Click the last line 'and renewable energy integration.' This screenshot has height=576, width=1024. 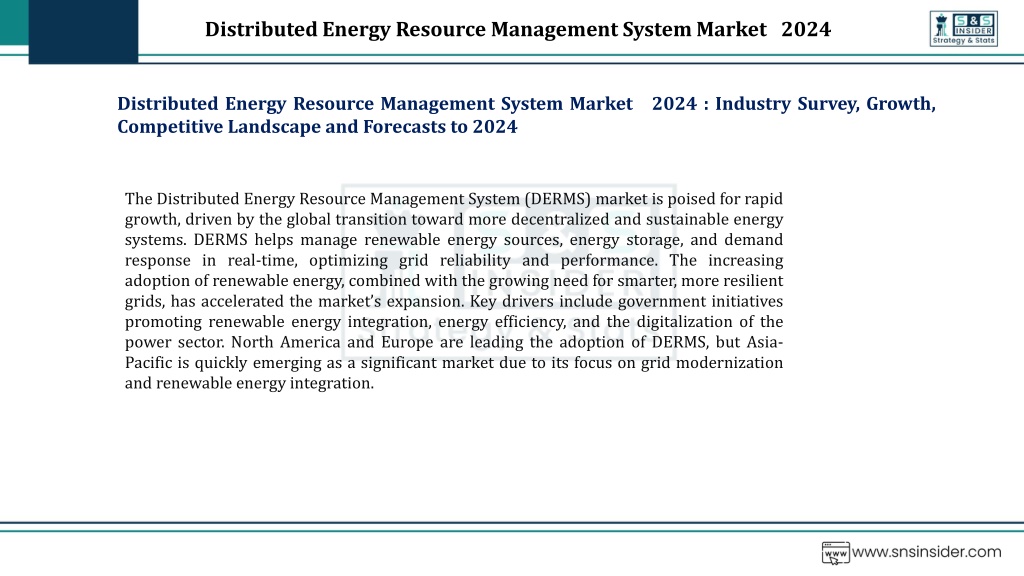coord(249,383)
